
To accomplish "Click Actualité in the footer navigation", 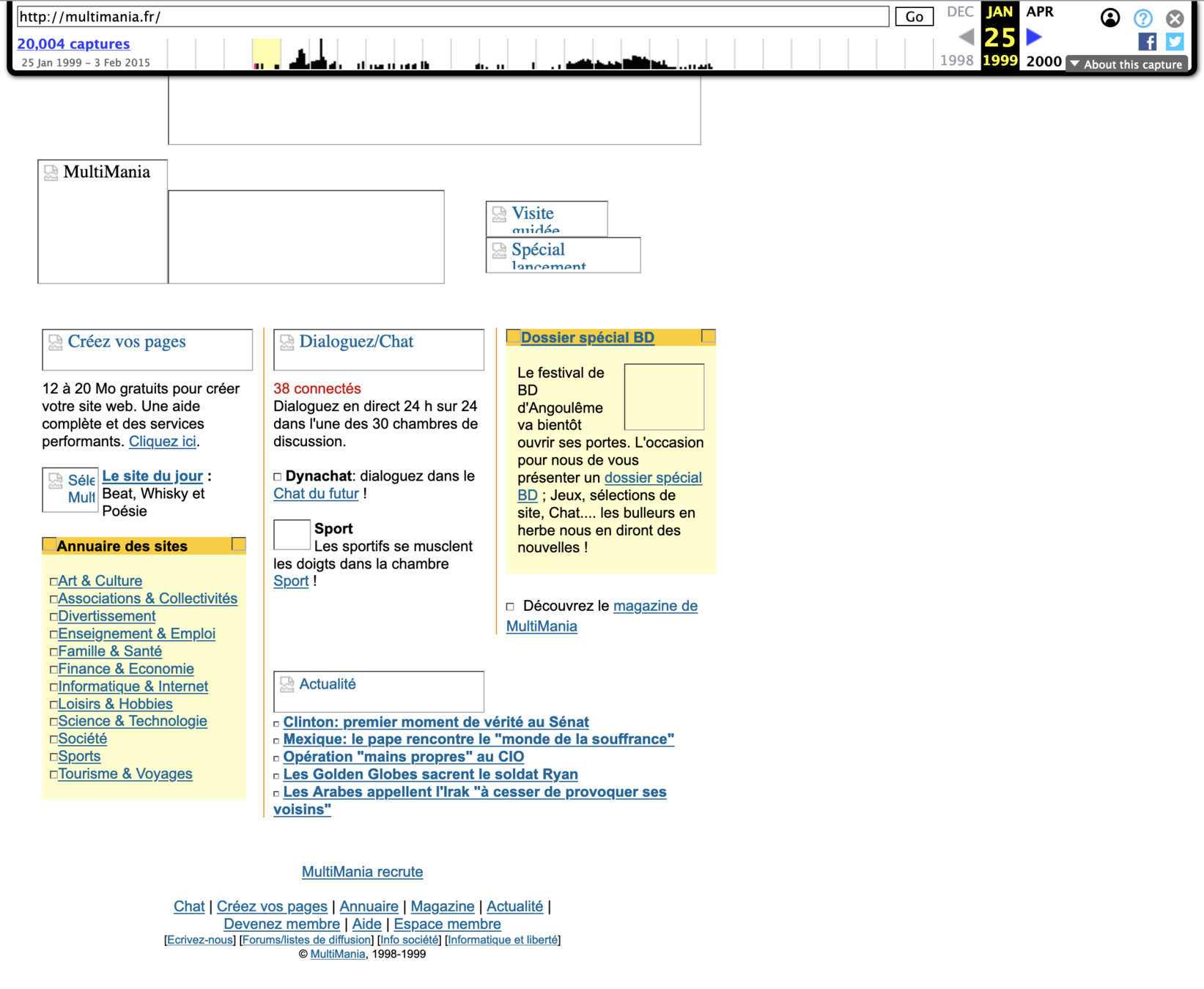I will [514, 906].
